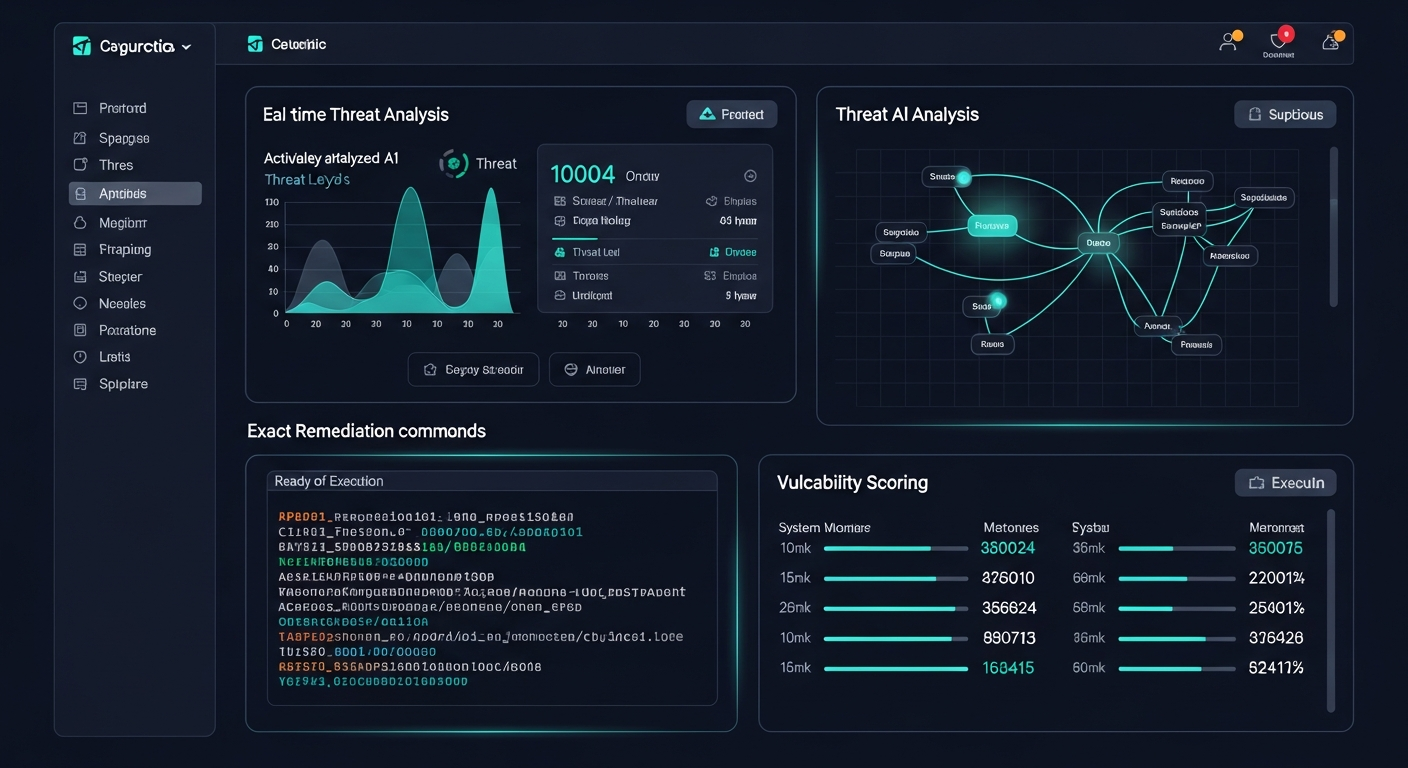This screenshot has height=768, width=1408.
Task: Click the Suptious button
Action: (1285, 114)
